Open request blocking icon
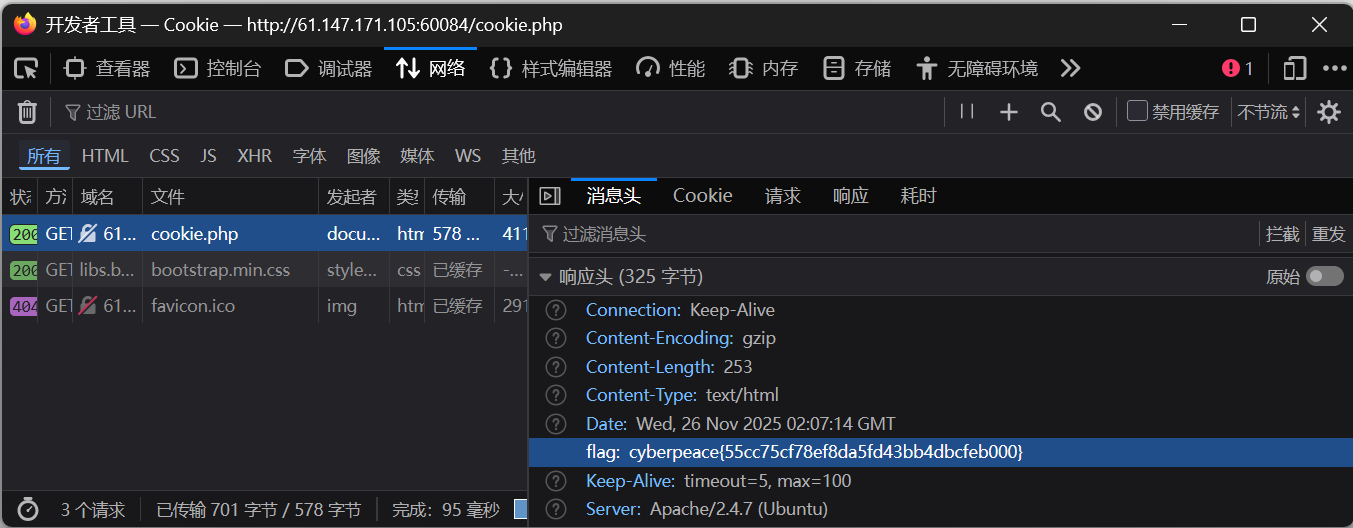 (1093, 112)
